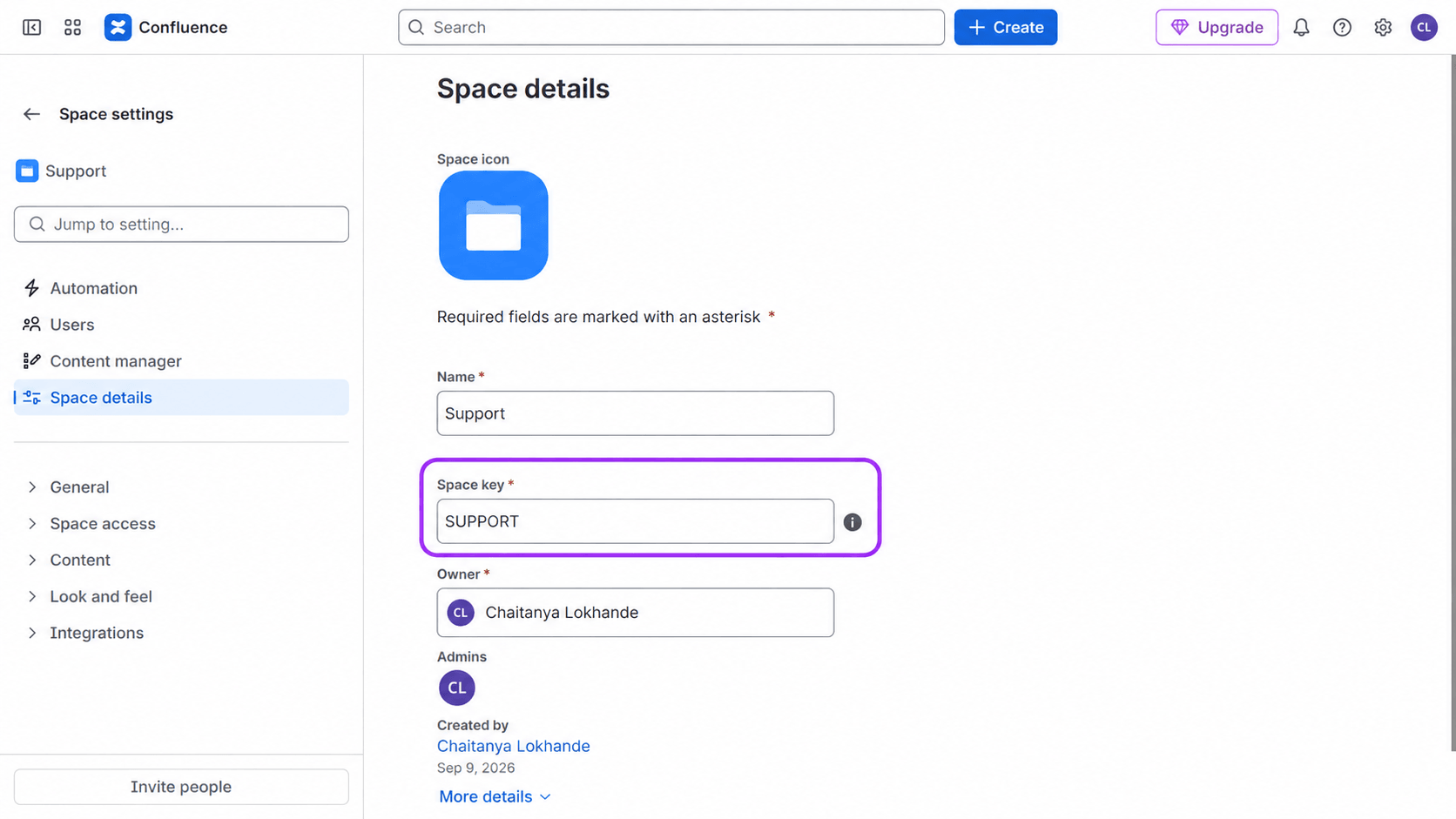Click the 'Space settings' heading text
1456x819 pixels.
[x=117, y=114]
